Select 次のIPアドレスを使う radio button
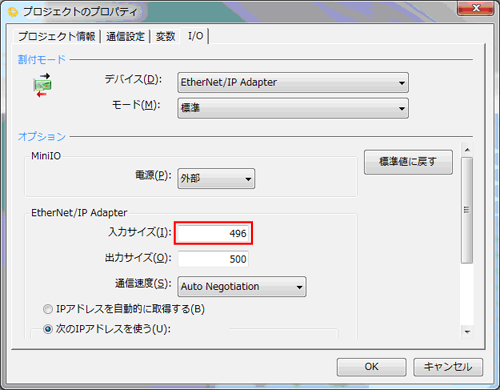Screen dimensions: 500x390 48,329
